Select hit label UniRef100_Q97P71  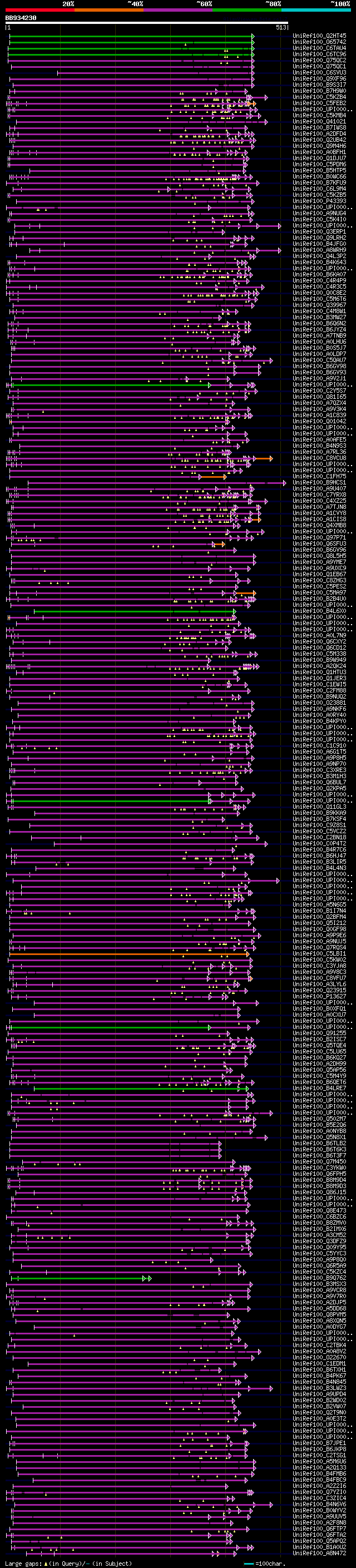pos(319,537)
